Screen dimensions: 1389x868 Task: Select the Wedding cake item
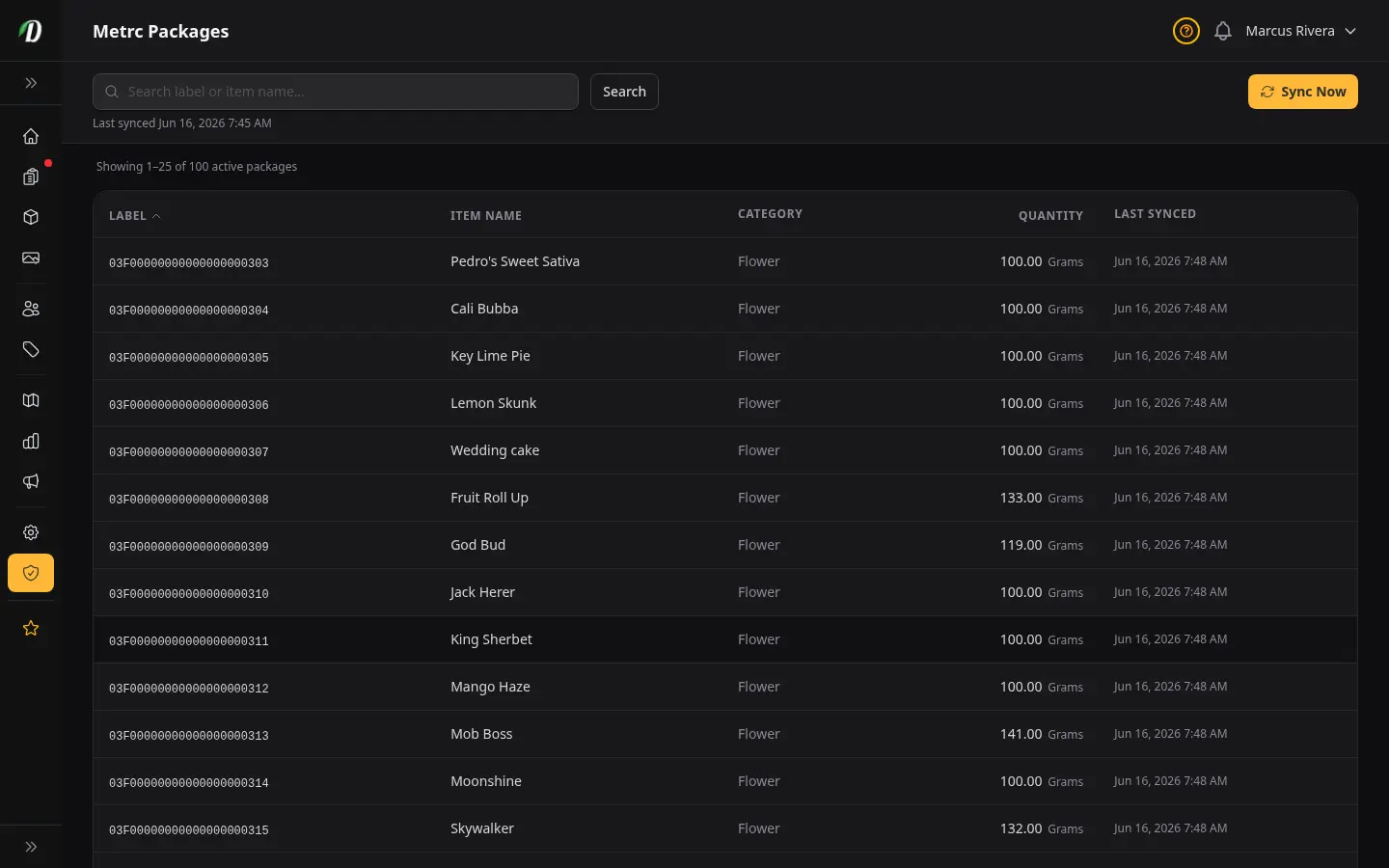point(495,450)
